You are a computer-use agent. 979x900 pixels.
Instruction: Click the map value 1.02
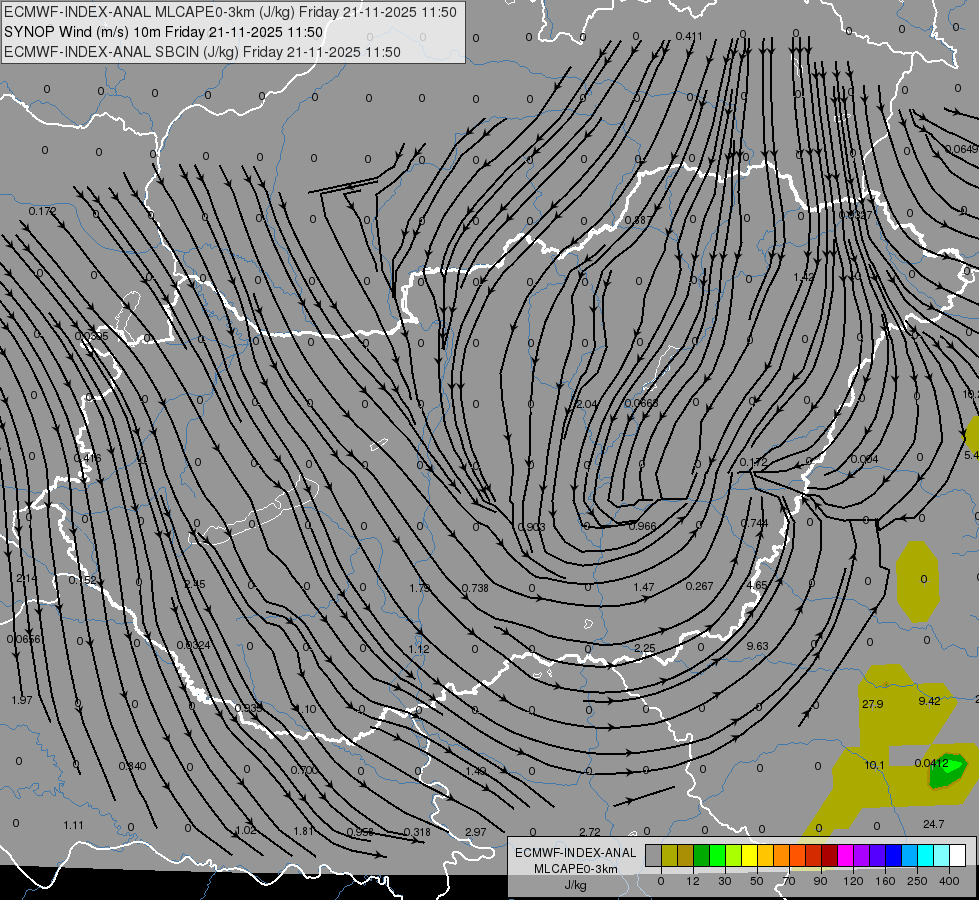(x=246, y=830)
